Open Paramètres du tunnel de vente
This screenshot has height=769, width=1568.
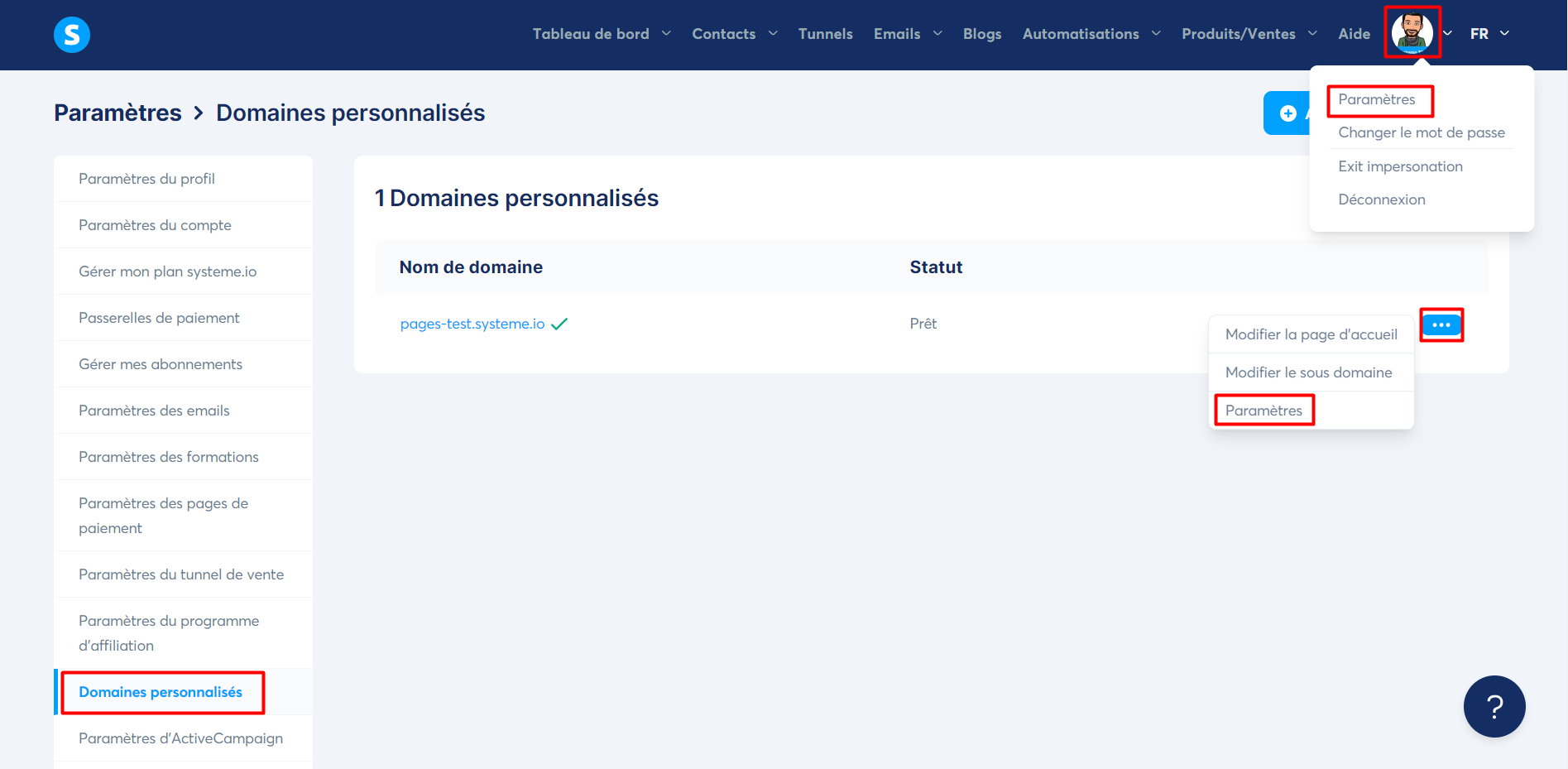(183, 574)
